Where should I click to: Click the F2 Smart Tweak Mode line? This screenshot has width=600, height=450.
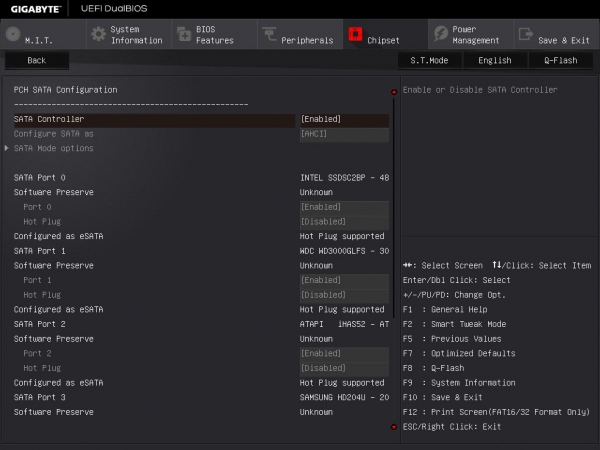(x=454, y=324)
